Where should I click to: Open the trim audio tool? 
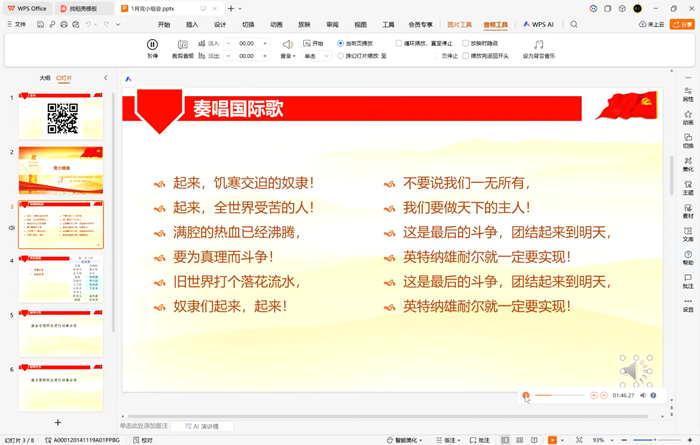183,45
